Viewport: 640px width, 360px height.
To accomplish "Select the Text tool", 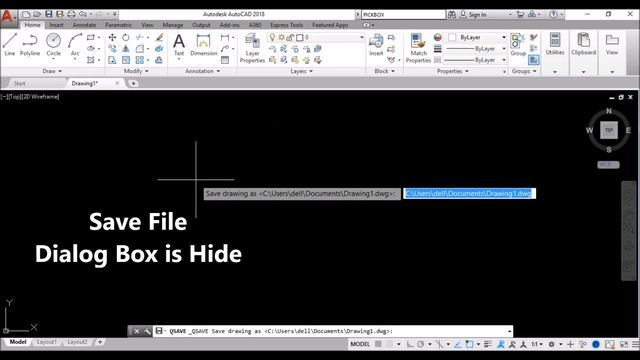I will tap(179, 45).
